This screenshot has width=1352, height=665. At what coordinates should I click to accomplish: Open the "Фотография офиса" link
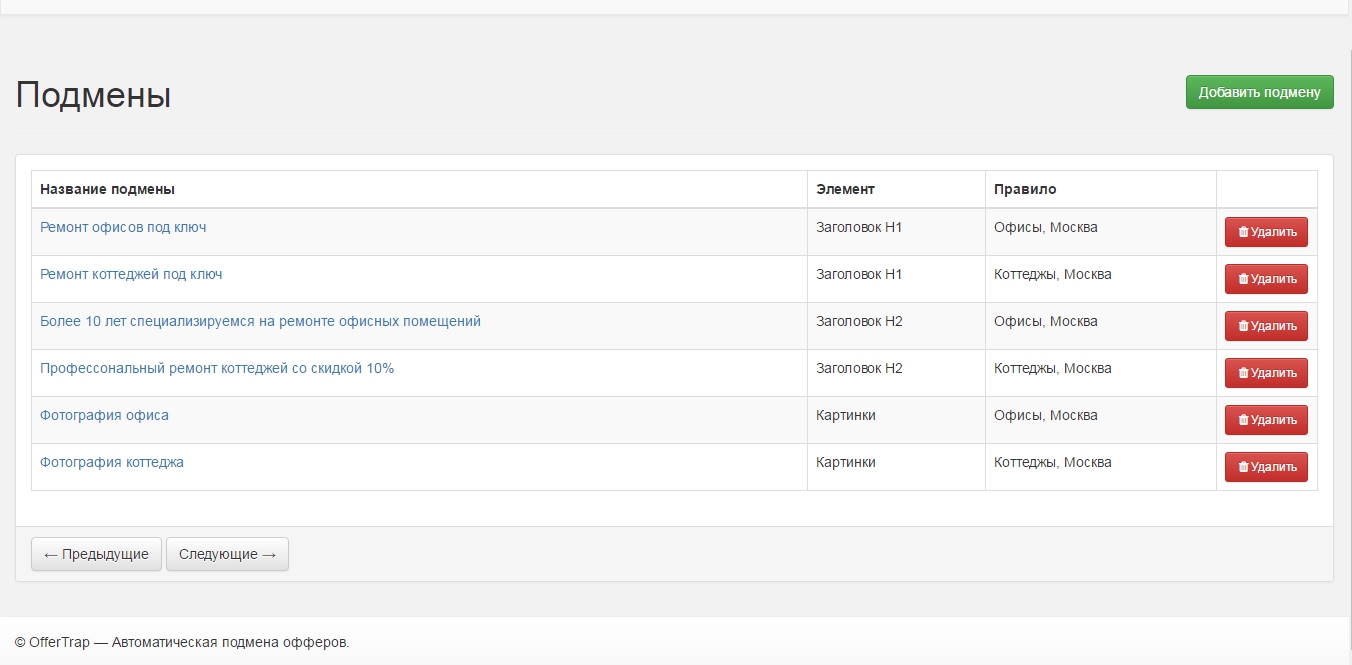104,415
